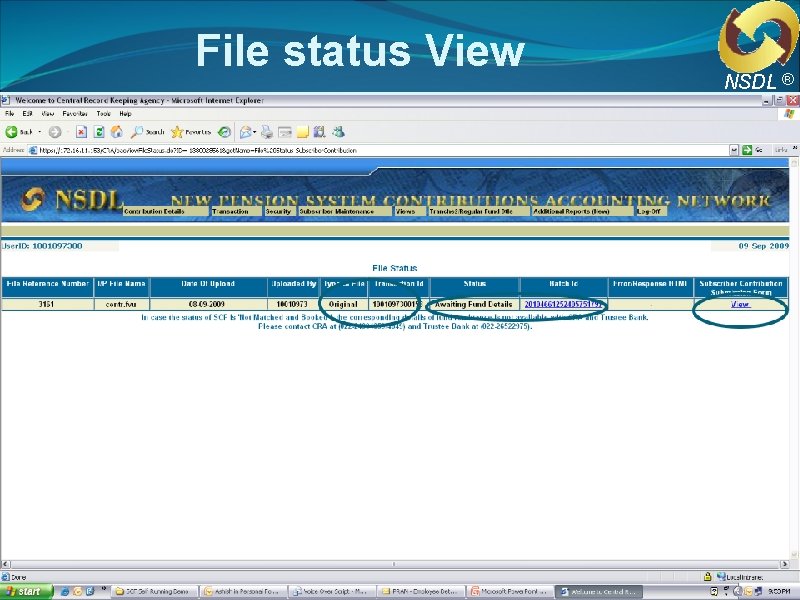Image resolution: width=800 pixels, height=600 pixels.
Task: Go to the Home page icon
Action: (117, 132)
